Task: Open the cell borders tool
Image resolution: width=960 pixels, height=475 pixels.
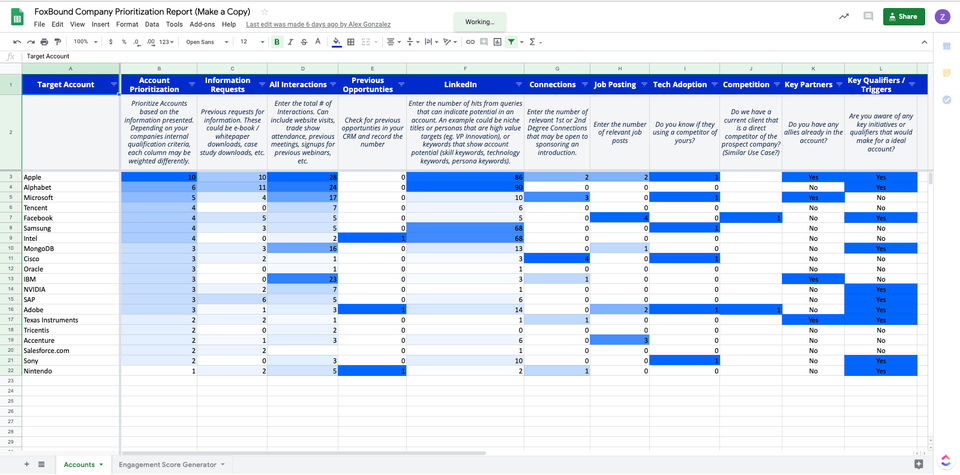Action: (351, 42)
